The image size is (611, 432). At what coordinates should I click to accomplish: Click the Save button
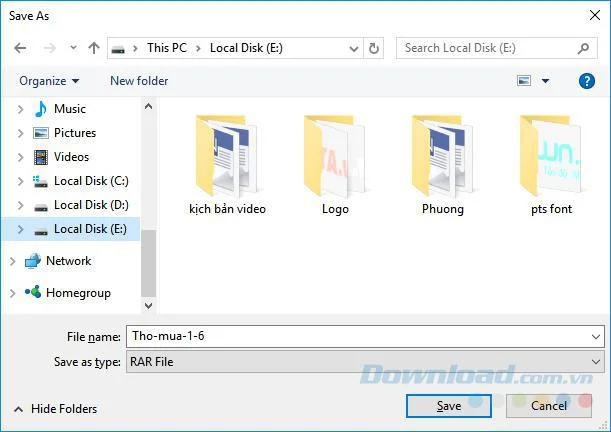click(449, 406)
